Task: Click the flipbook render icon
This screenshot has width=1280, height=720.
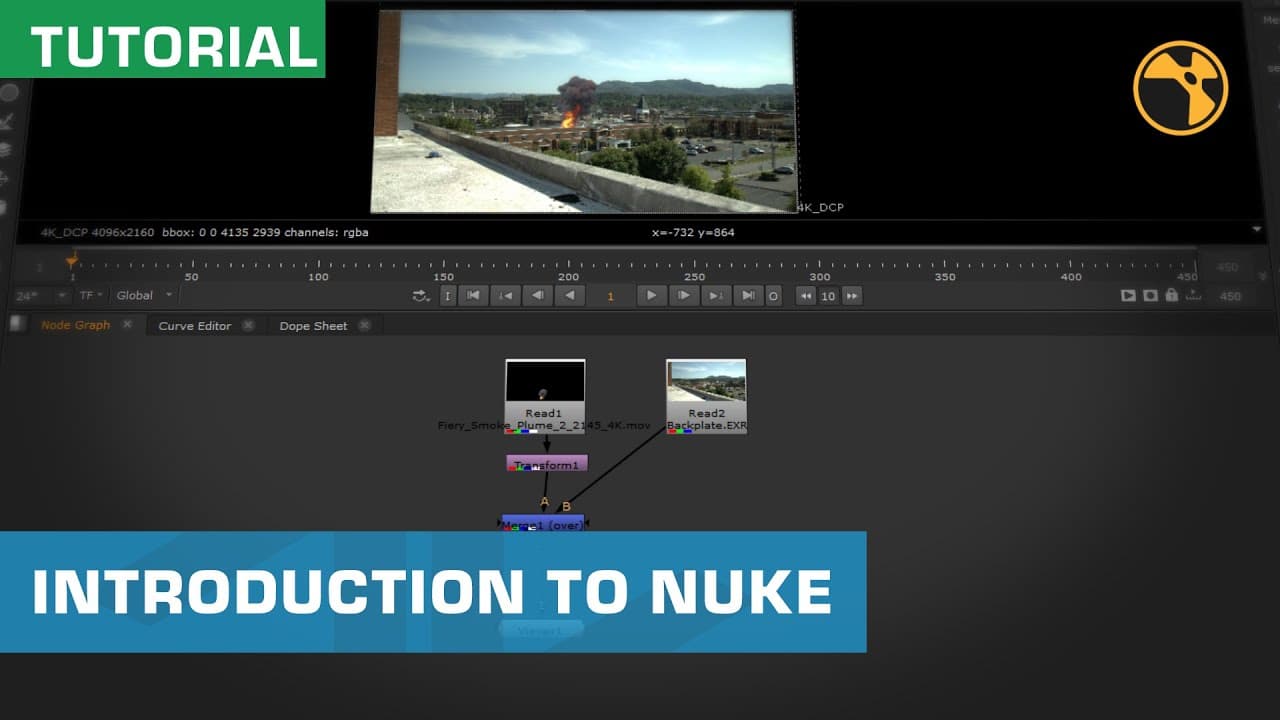Action: tap(1128, 296)
